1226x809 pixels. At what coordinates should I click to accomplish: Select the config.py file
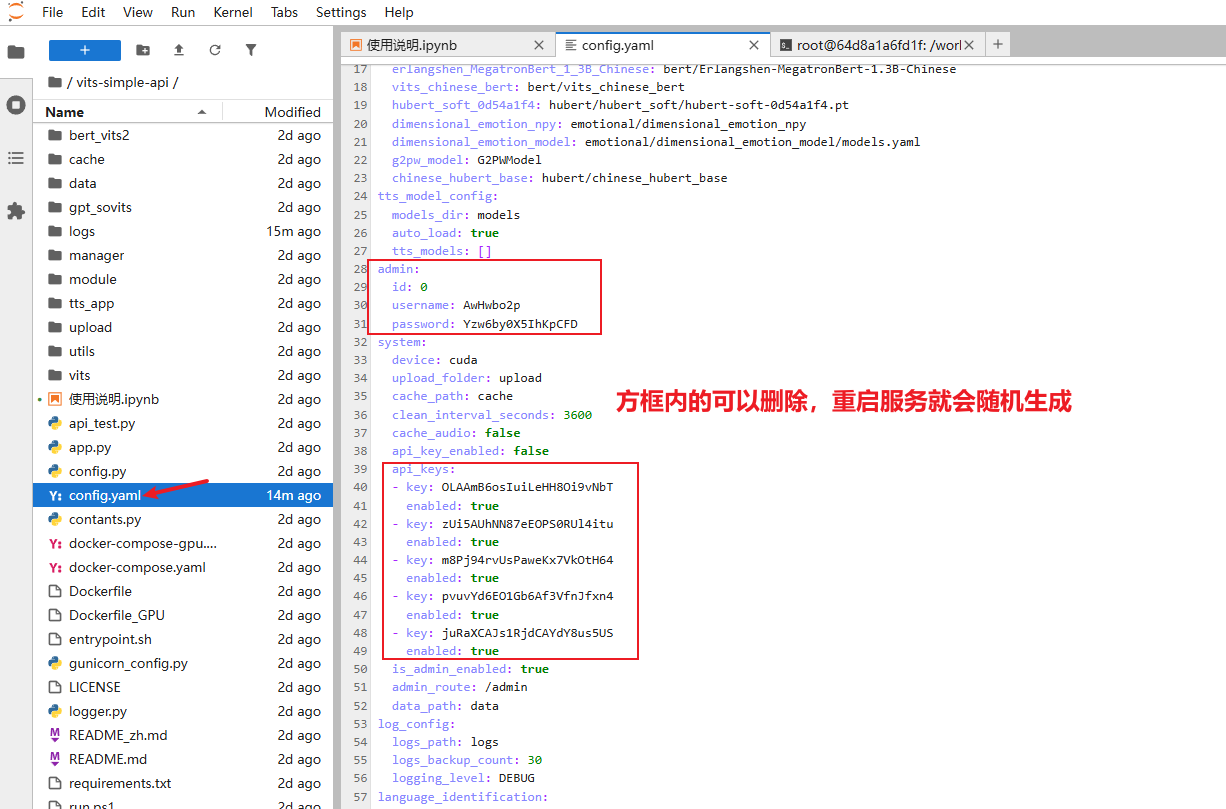click(184, 471)
